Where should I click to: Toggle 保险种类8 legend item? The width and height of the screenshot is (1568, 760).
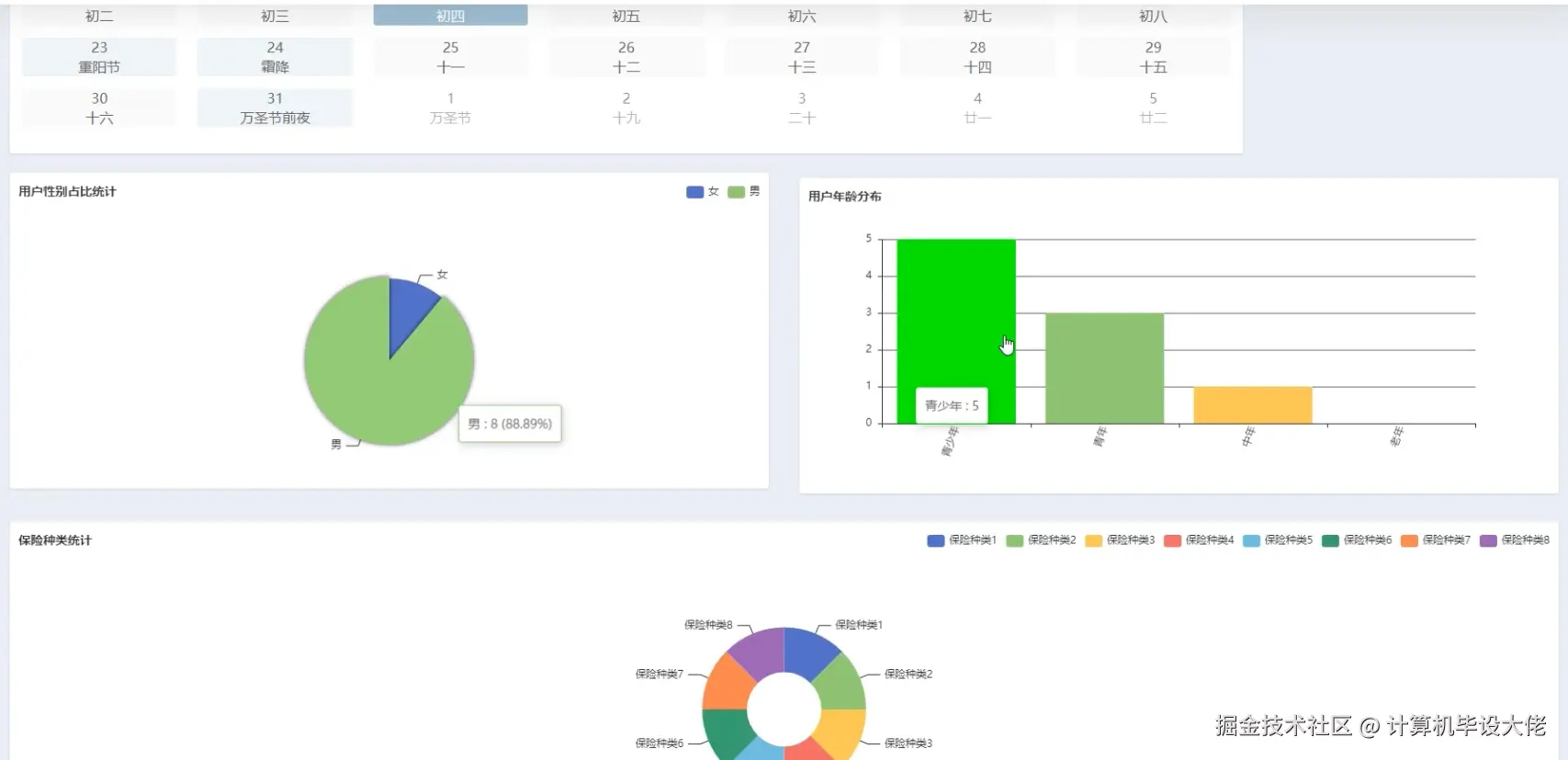[x=1515, y=540]
